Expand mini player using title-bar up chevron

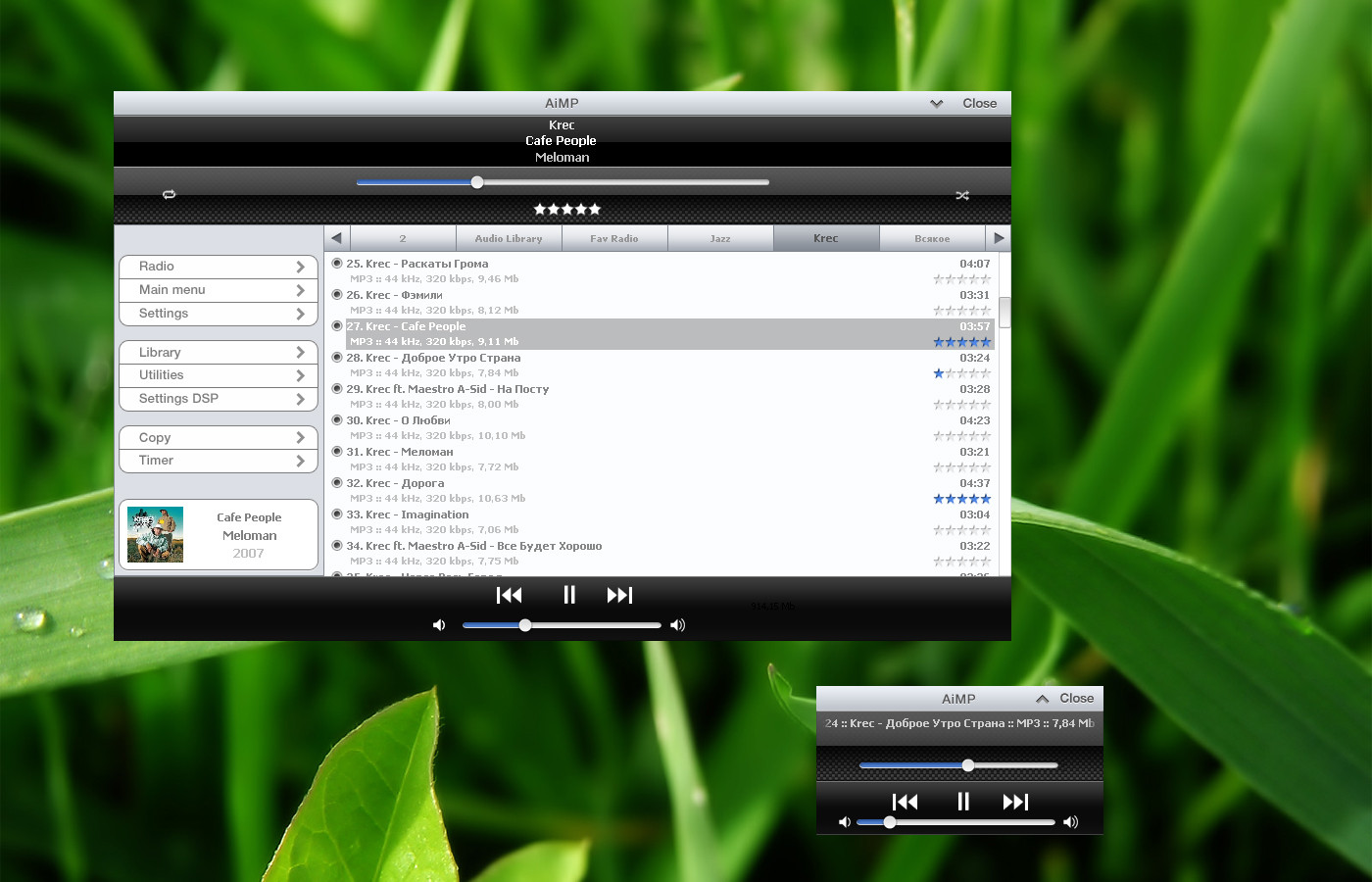[1043, 699]
